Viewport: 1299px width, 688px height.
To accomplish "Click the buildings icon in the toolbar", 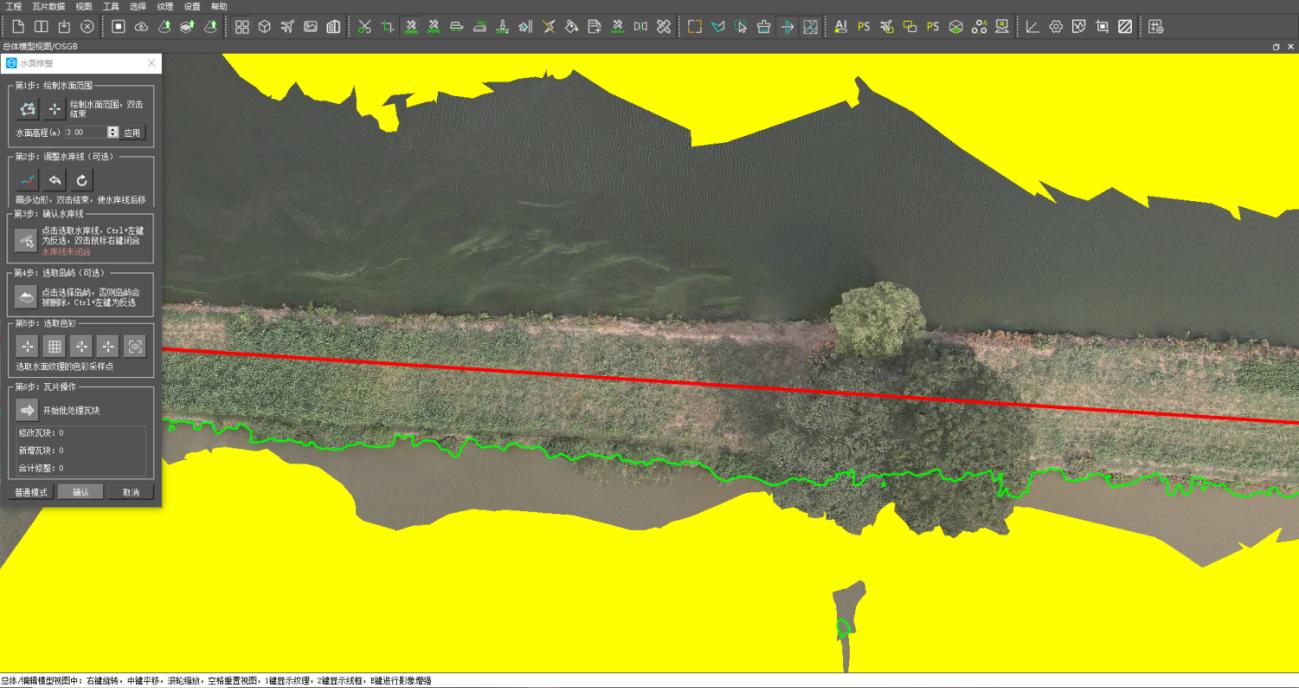I will 334,26.
